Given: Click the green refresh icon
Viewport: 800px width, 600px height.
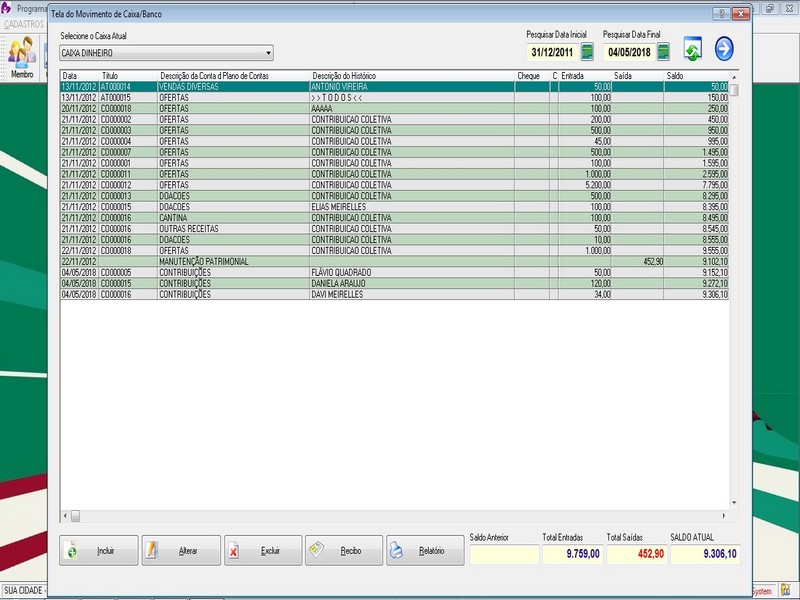Looking at the screenshot, I should coord(693,49).
